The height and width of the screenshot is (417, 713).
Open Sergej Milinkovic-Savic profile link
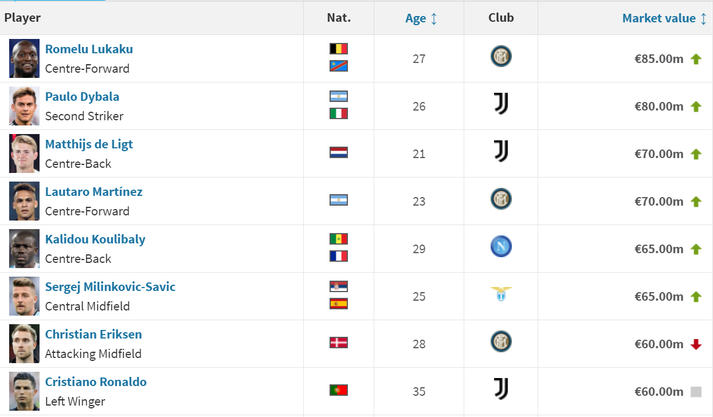tap(110, 287)
